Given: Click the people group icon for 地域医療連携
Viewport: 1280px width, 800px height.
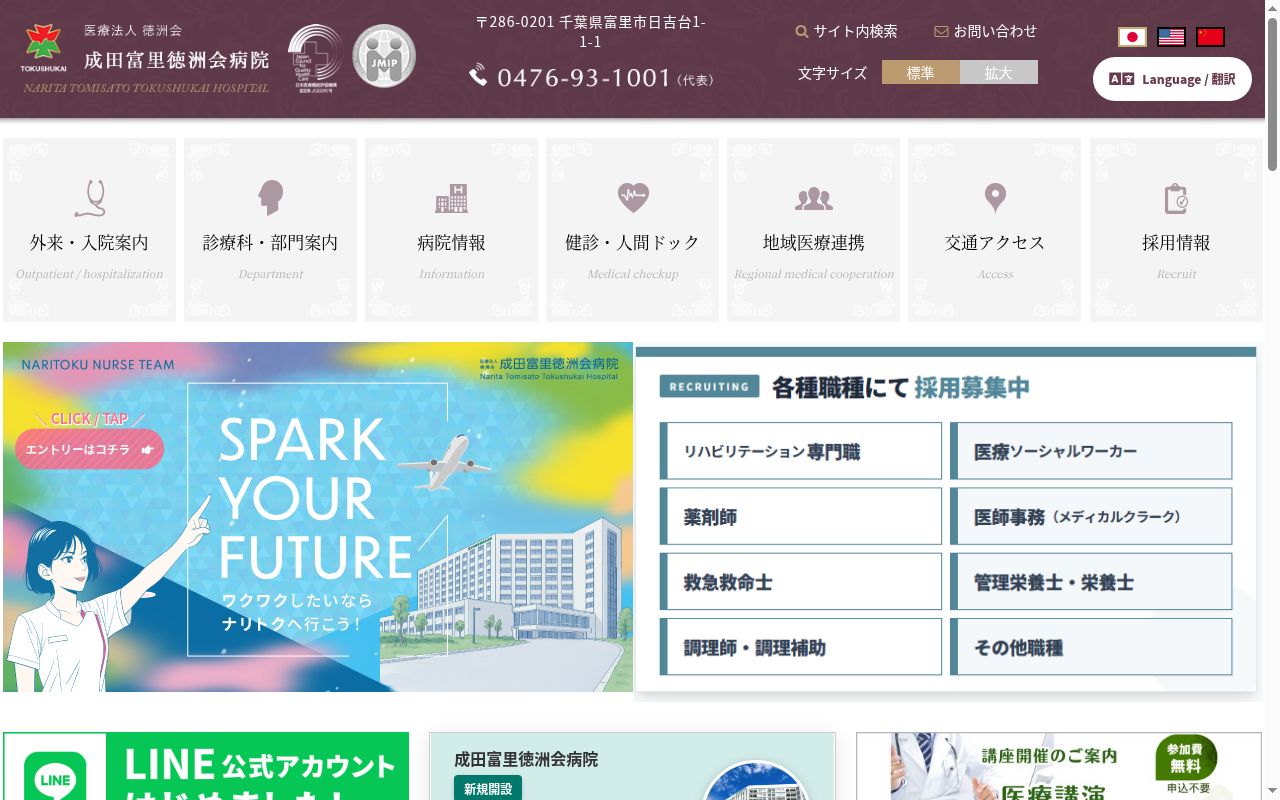Looking at the screenshot, I should (x=814, y=198).
